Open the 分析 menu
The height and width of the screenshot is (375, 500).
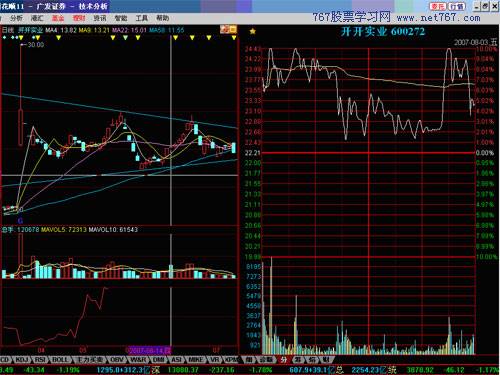point(16,18)
